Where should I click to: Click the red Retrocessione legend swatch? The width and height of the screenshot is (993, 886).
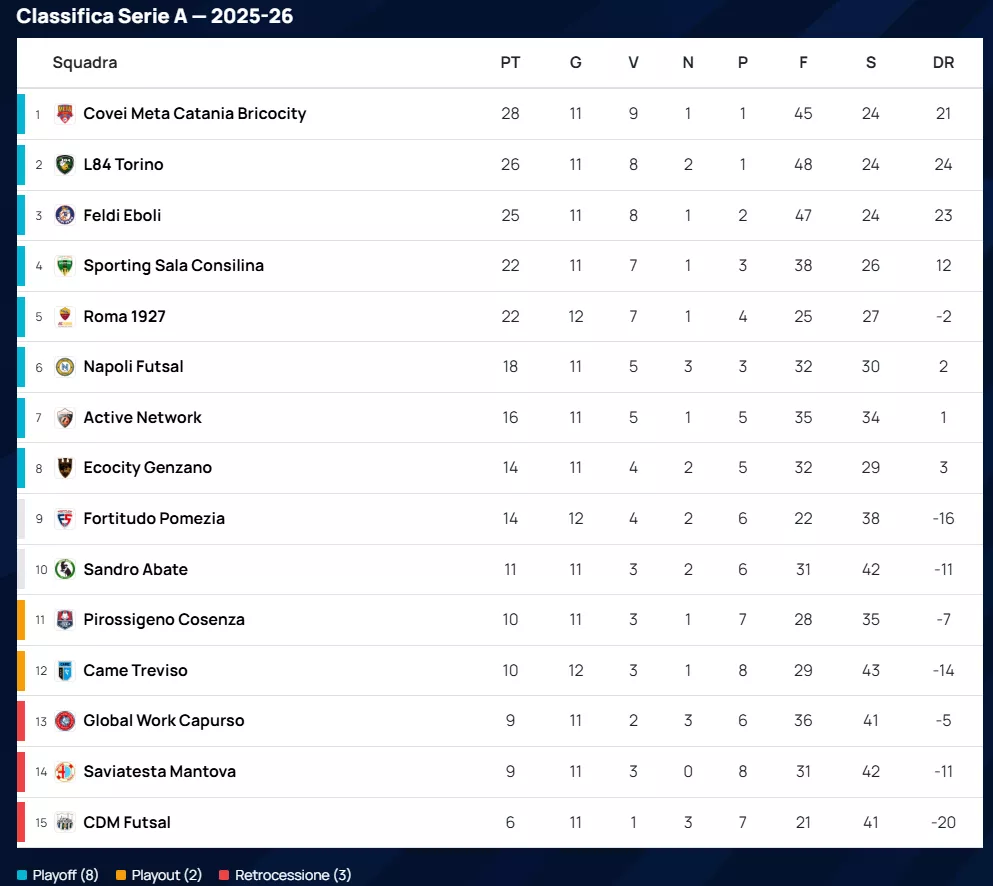click(225, 876)
